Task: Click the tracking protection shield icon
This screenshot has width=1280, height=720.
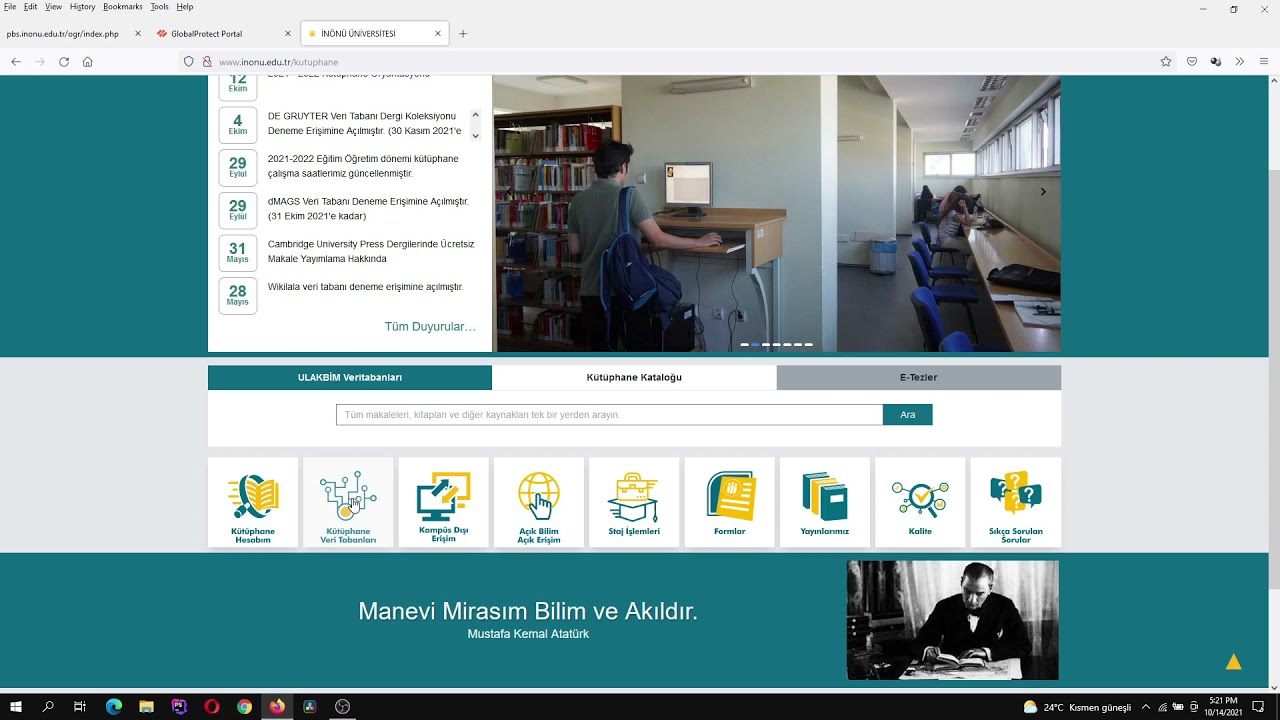Action: [x=188, y=62]
